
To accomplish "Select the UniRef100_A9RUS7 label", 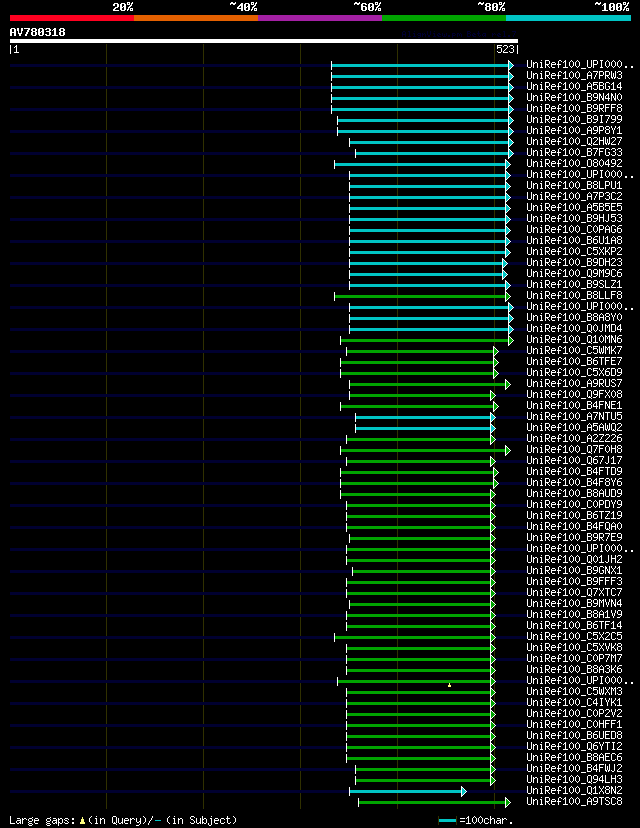I will (x=574, y=383).
